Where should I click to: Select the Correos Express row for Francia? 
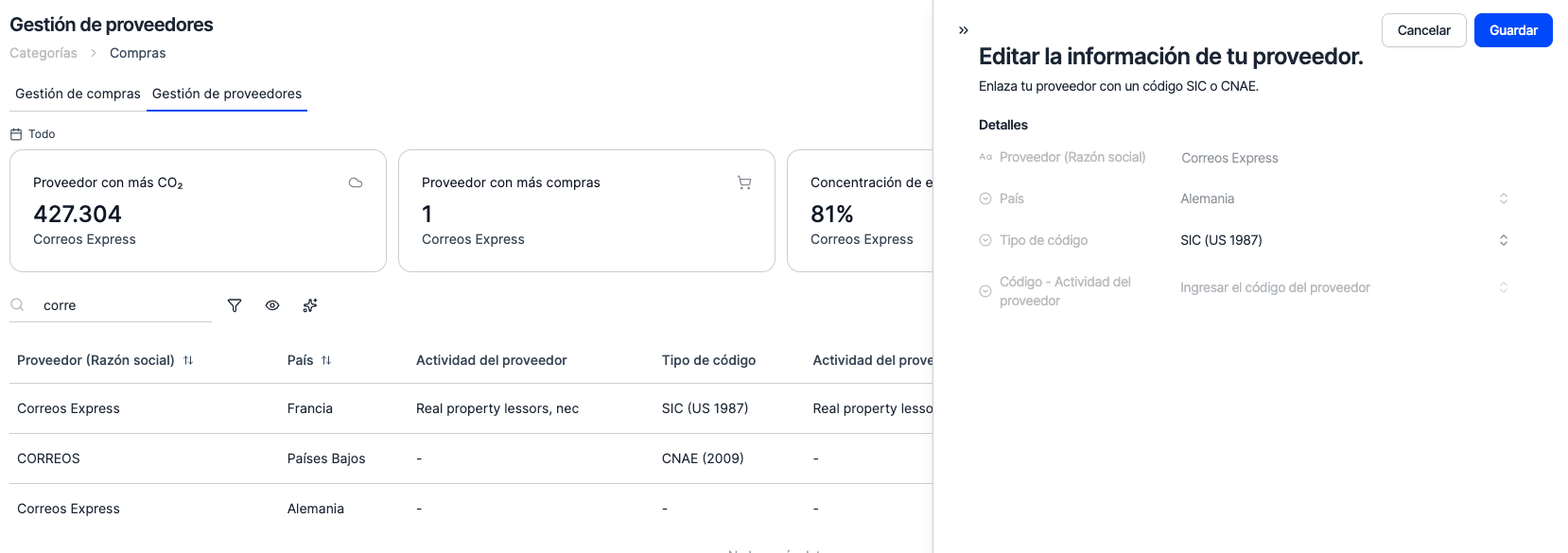[x=471, y=408]
